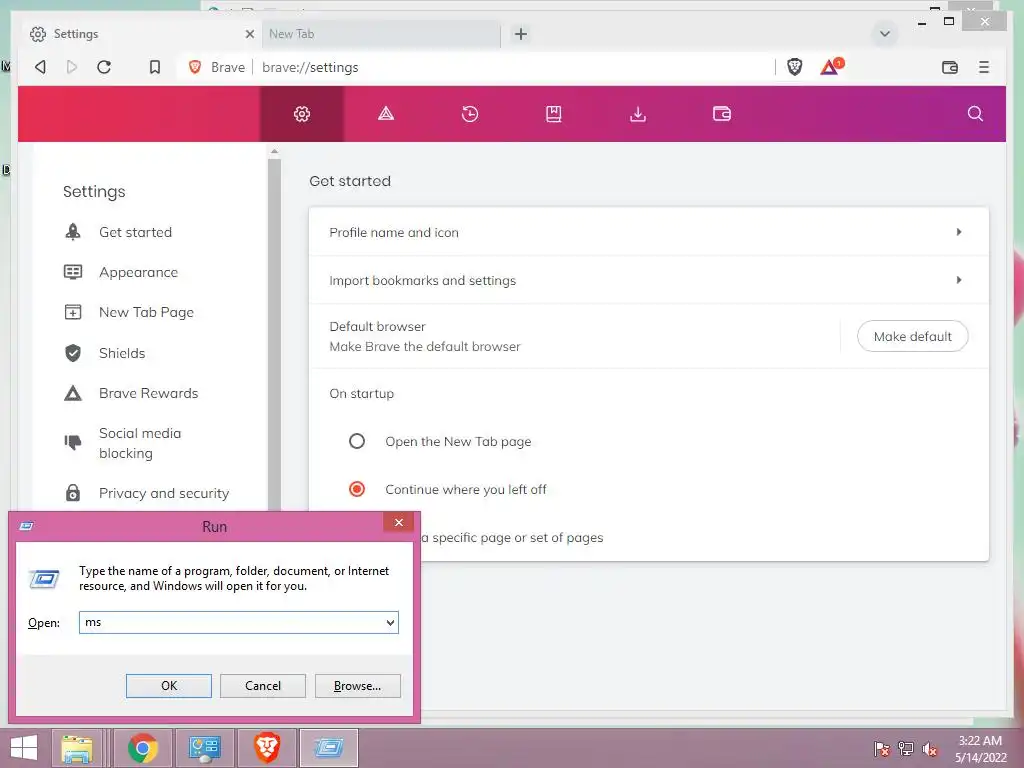Click the Make default button
1024x768 pixels.
tap(912, 336)
